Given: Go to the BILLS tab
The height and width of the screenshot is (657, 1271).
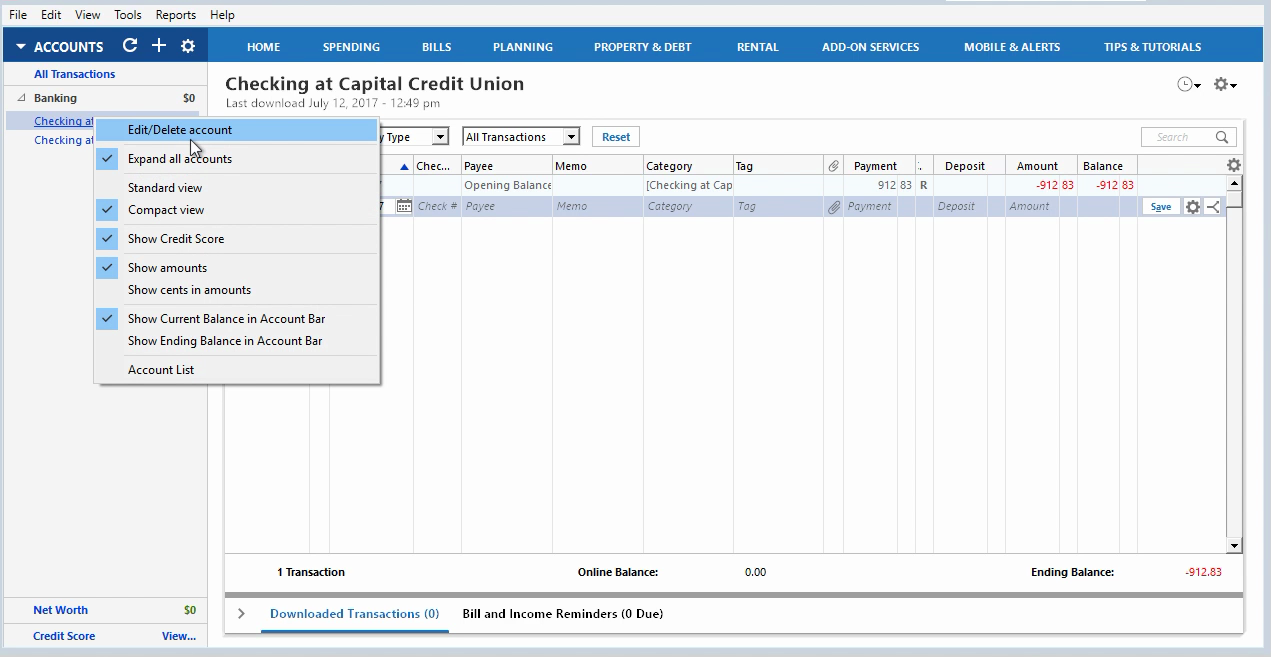Looking at the screenshot, I should (436, 47).
